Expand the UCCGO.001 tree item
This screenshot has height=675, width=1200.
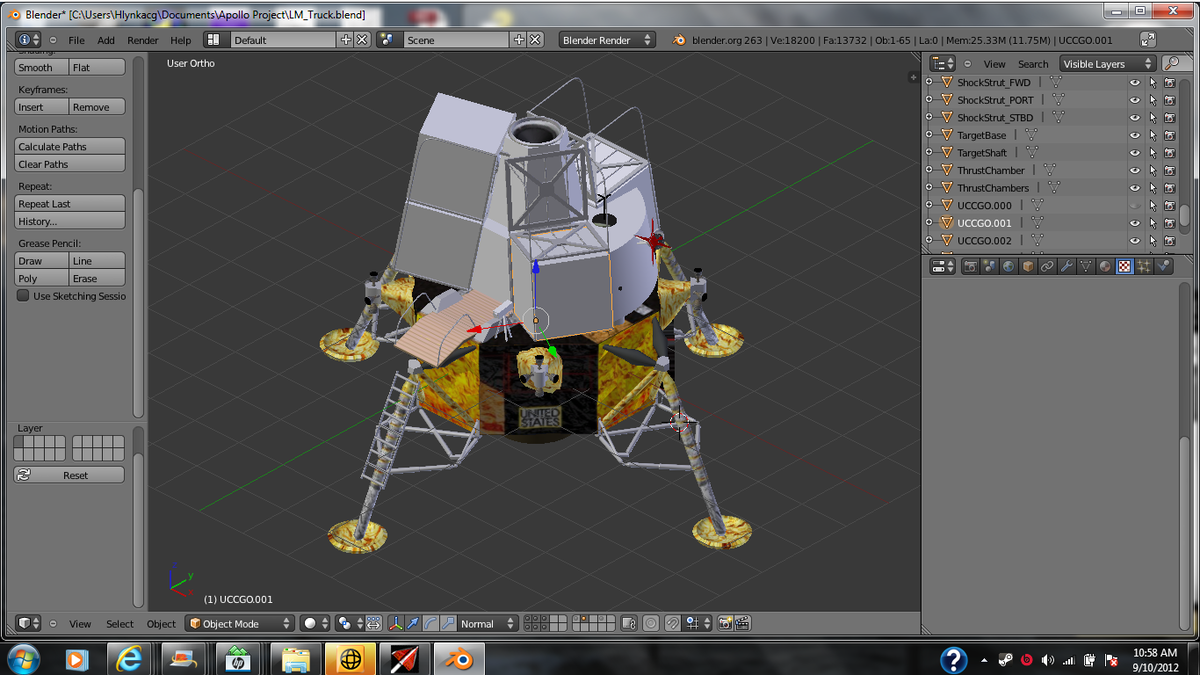929,223
